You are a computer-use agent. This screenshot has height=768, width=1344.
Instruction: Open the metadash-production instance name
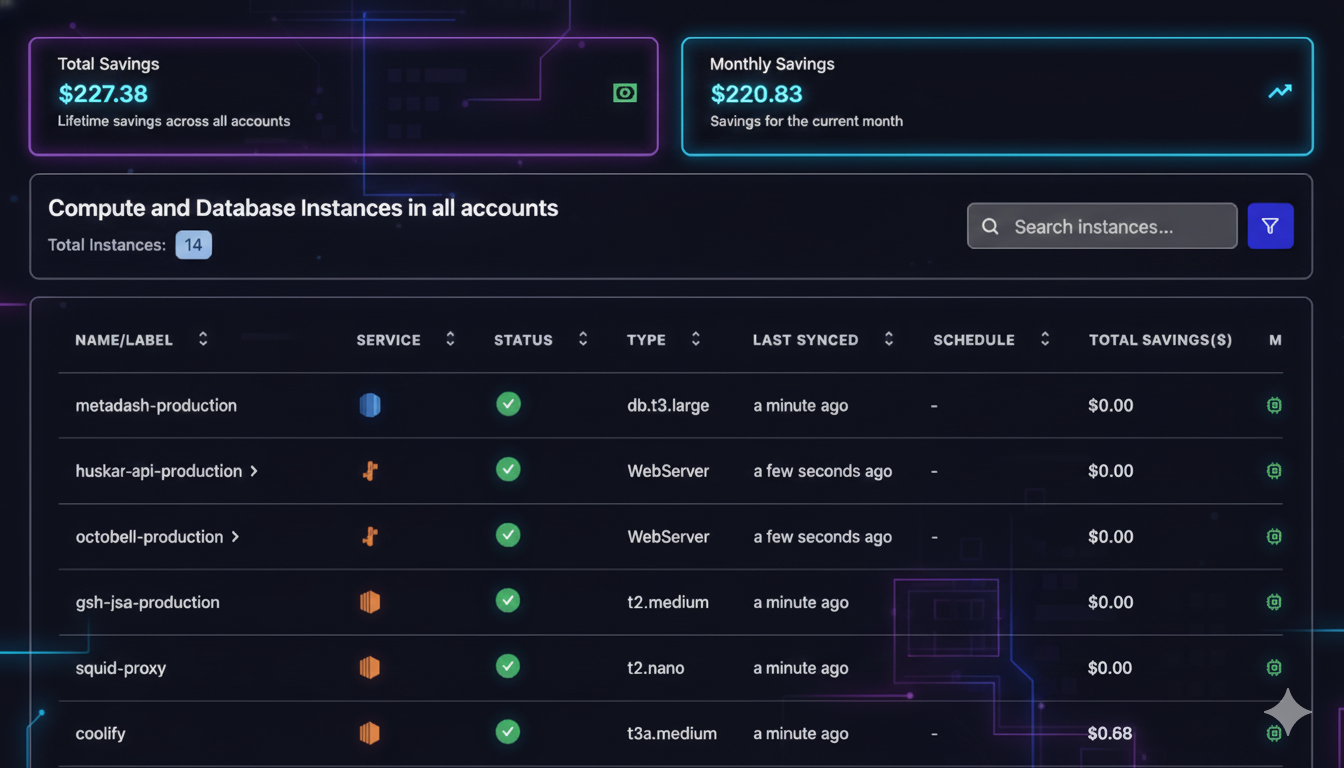pos(156,406)
